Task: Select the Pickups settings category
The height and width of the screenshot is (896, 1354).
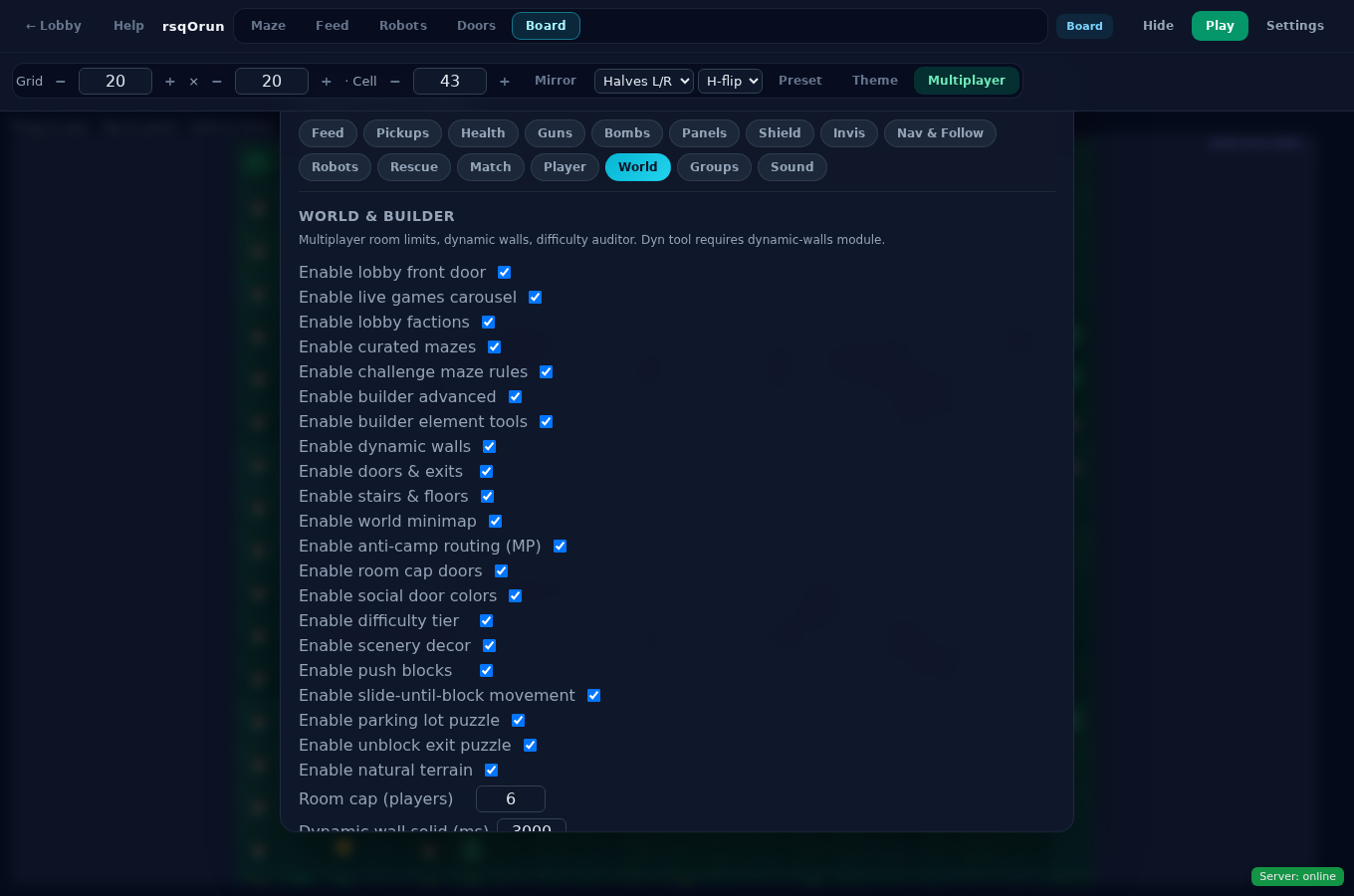Action: tap(402, 133)
